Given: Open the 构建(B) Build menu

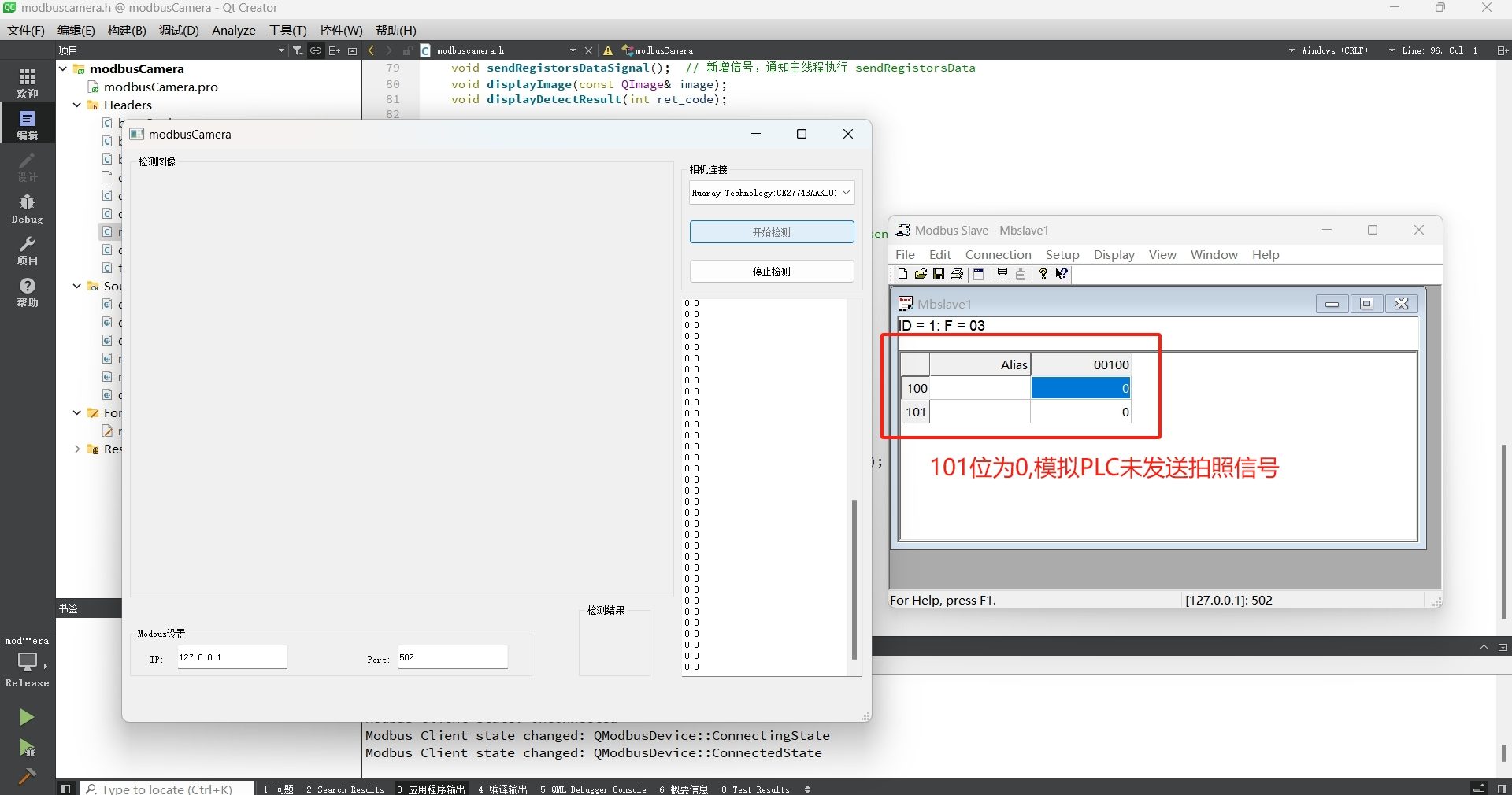Looking at the screenshot, I should point(127,30).
